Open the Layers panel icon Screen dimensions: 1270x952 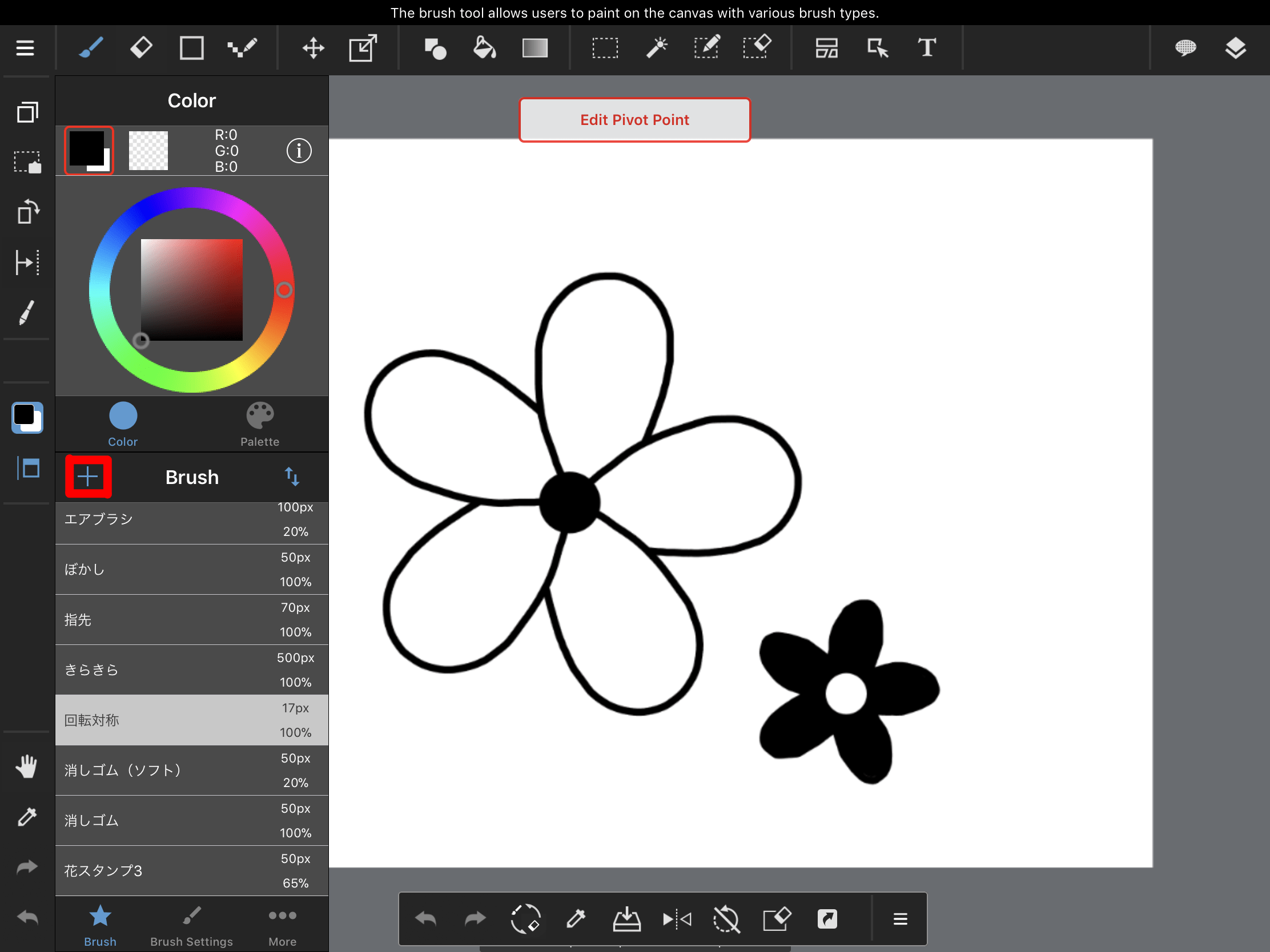[x=1235, y=48]
